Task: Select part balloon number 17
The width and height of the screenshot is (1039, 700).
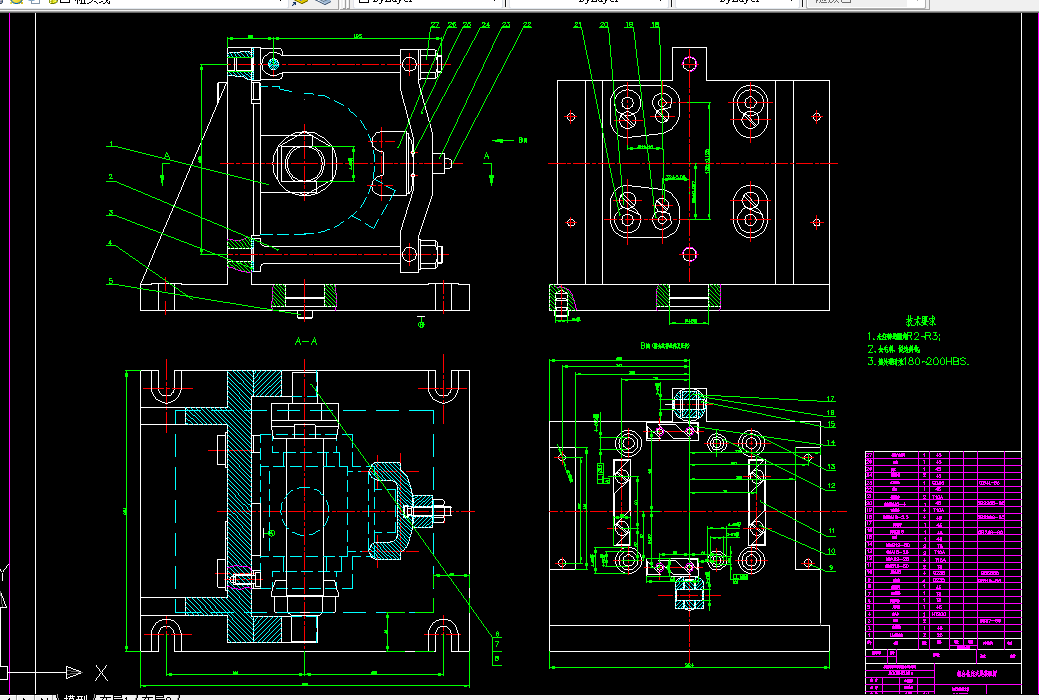Action: 831,399
